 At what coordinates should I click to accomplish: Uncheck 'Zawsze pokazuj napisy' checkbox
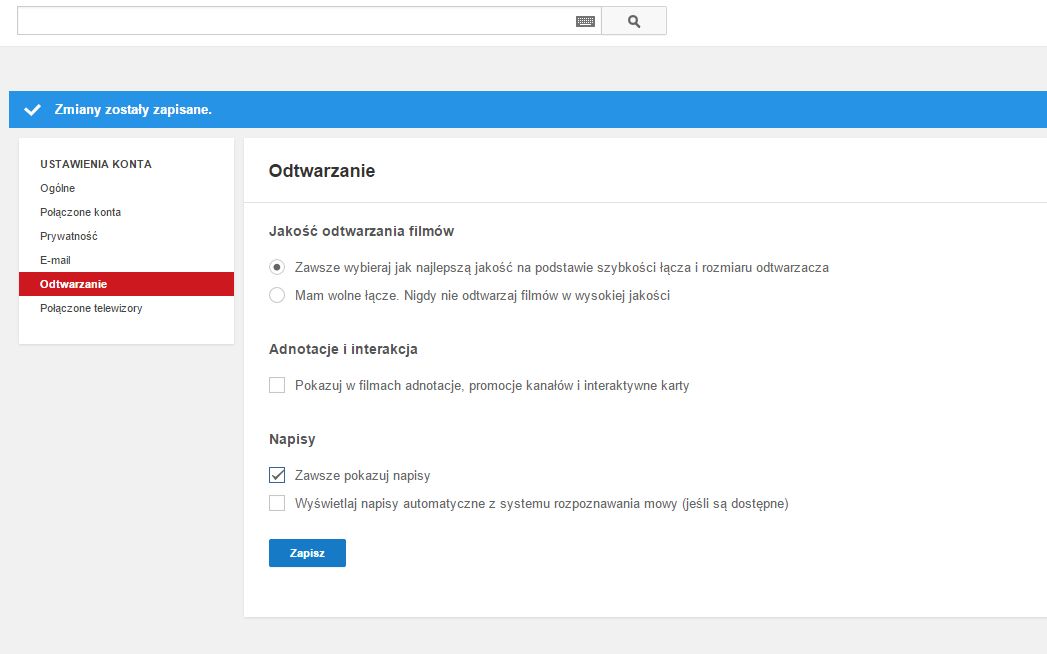[276, 475]
